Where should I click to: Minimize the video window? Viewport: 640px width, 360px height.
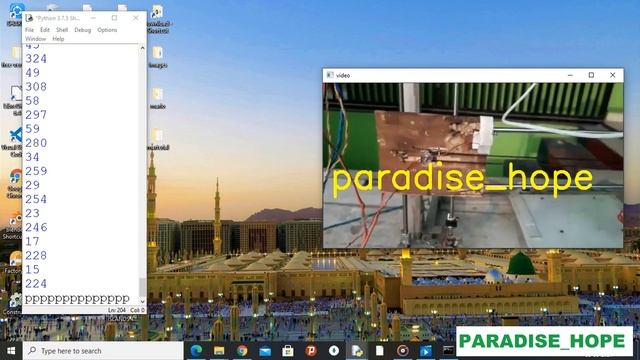[x=570, y=75]
